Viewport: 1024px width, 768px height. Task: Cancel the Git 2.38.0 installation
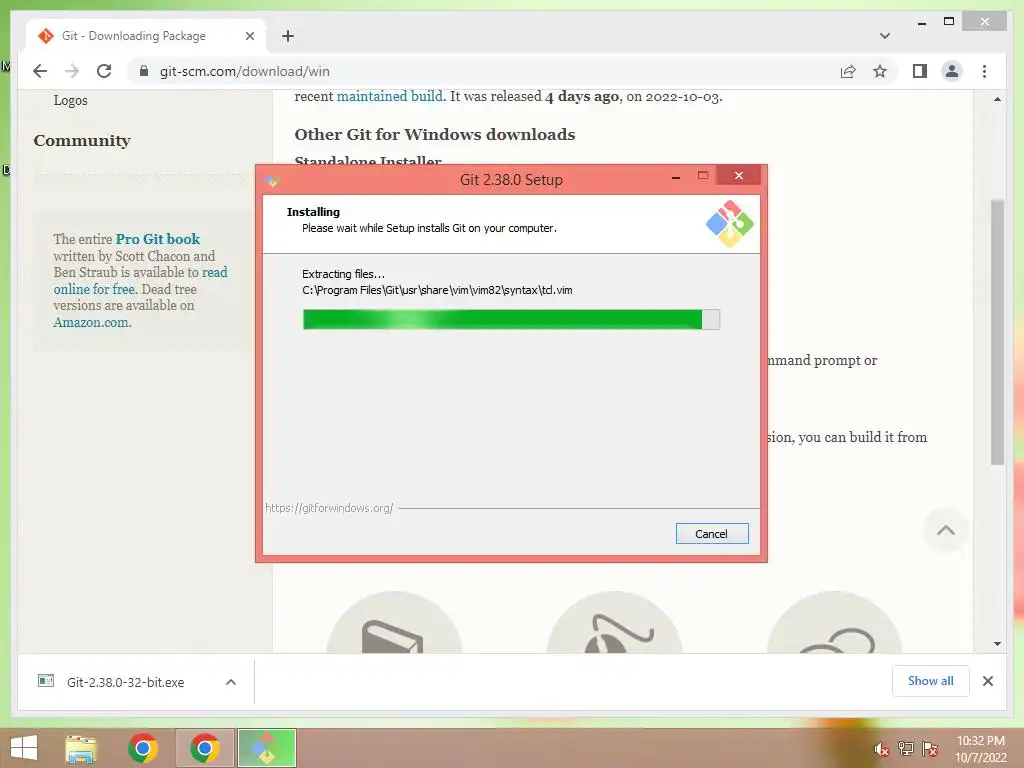[x=712, y=534]
